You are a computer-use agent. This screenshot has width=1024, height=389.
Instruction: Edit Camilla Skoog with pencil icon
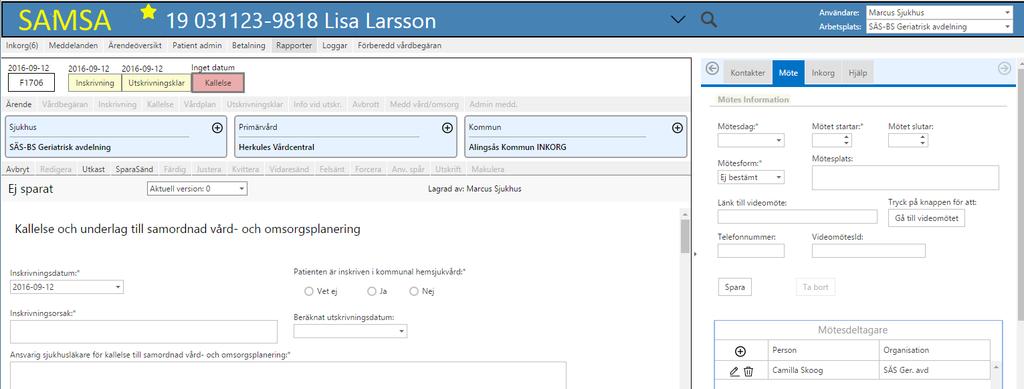734,371
